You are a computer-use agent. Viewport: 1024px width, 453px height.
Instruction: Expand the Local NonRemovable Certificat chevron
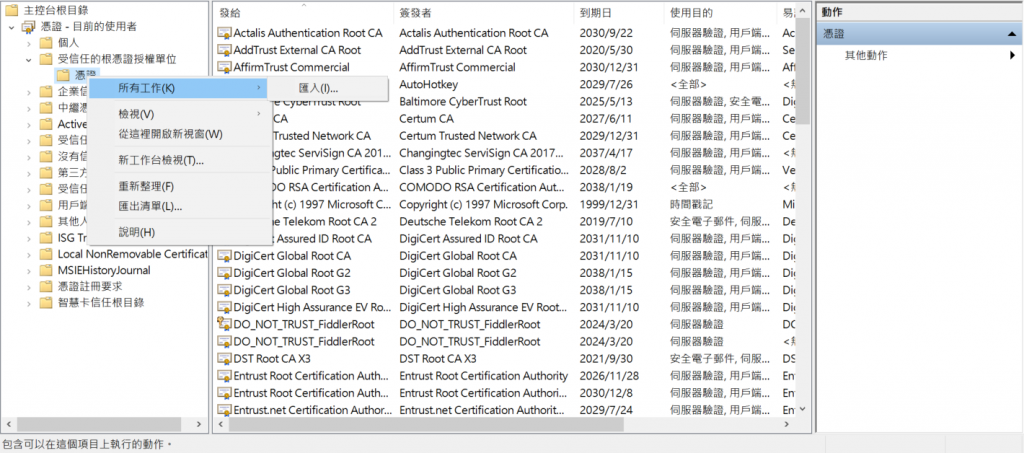point(29,254)
